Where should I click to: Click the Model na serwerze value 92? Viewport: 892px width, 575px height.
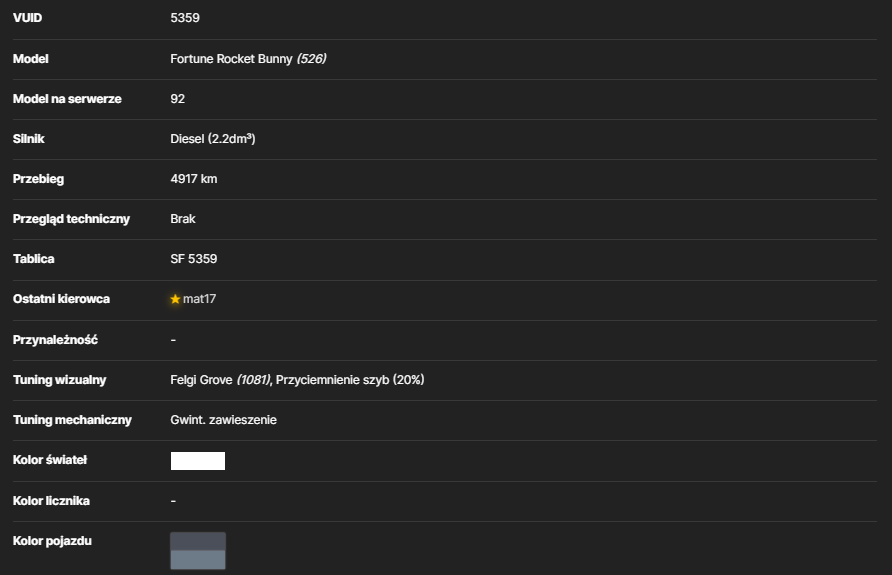pos(177,99)
